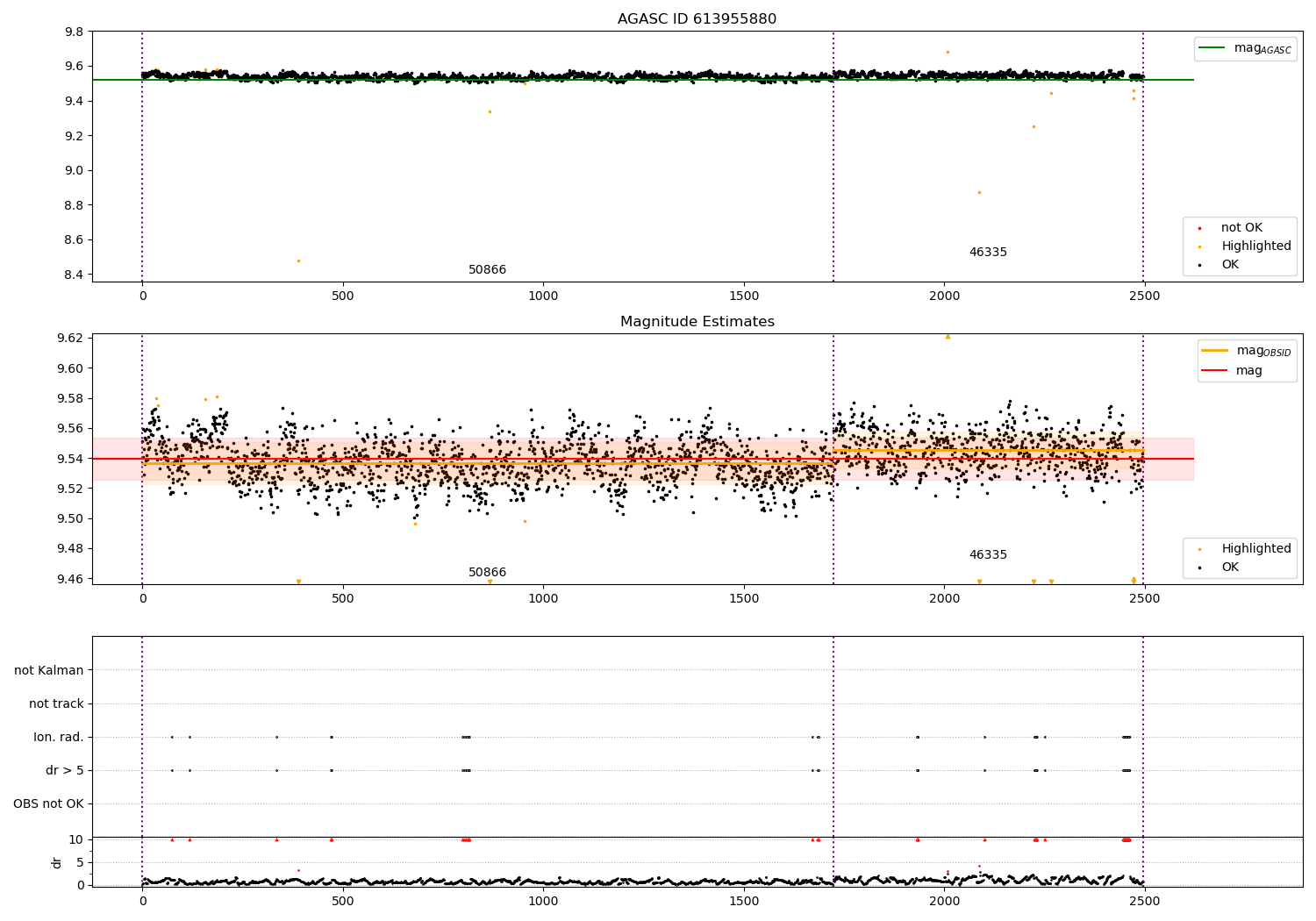Image resolution: width=1316 pixels, height=921 pixels.
Task: Click the 'OBS not OK' y-axis label
Action: coord(48,804)
